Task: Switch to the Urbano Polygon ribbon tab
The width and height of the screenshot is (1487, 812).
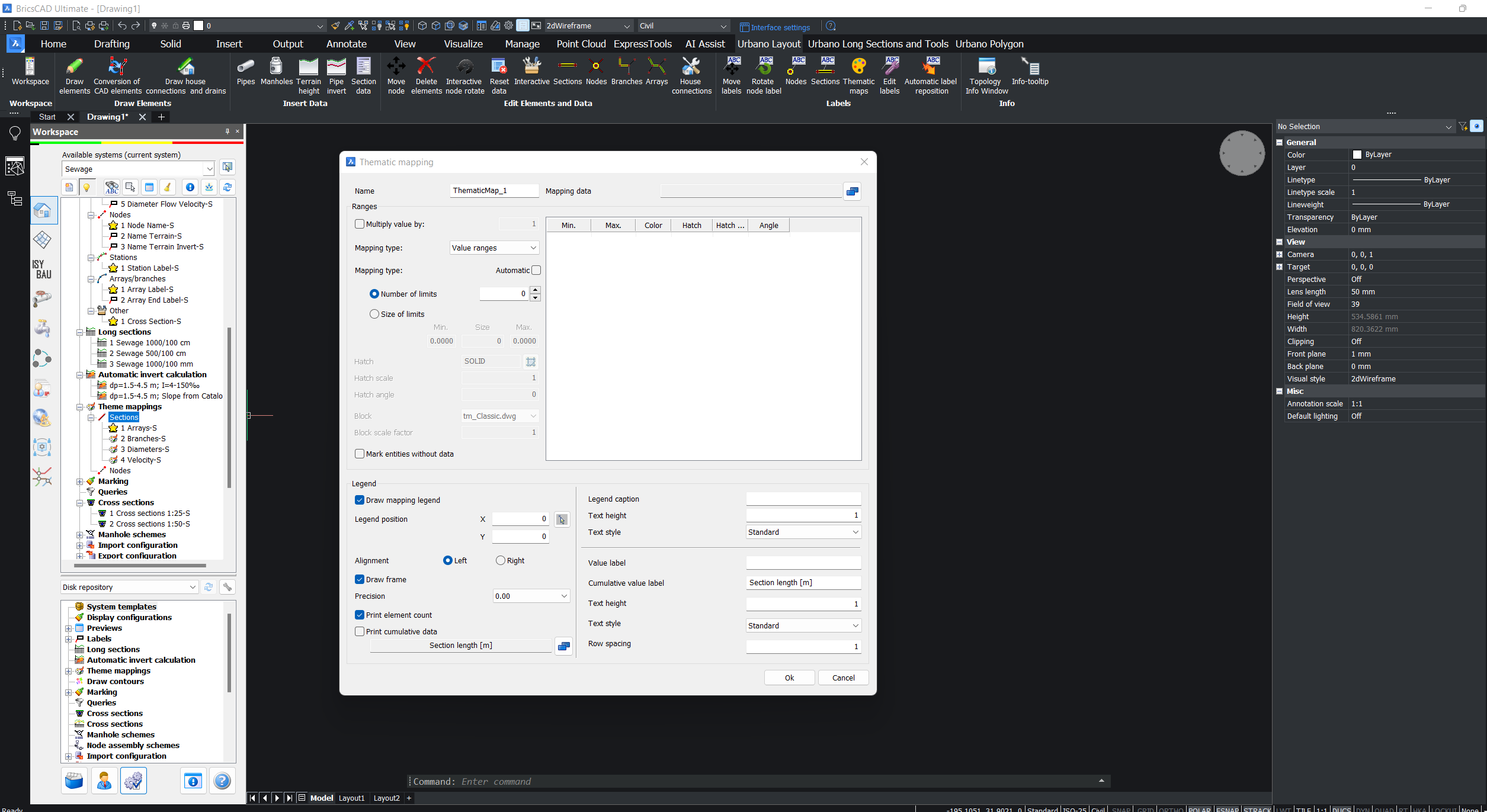Action: click(x=989, y=44)
